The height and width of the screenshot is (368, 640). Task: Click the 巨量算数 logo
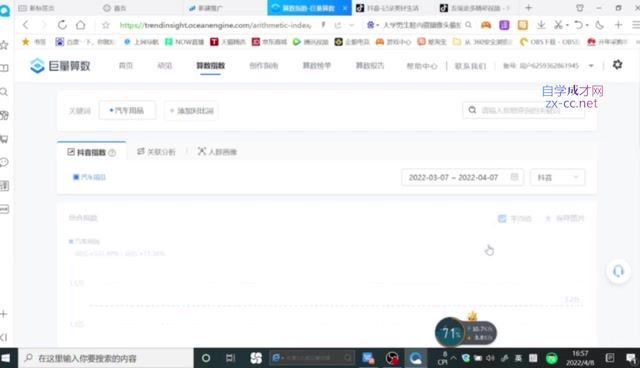pyautogui.click(x=60, y=66)
